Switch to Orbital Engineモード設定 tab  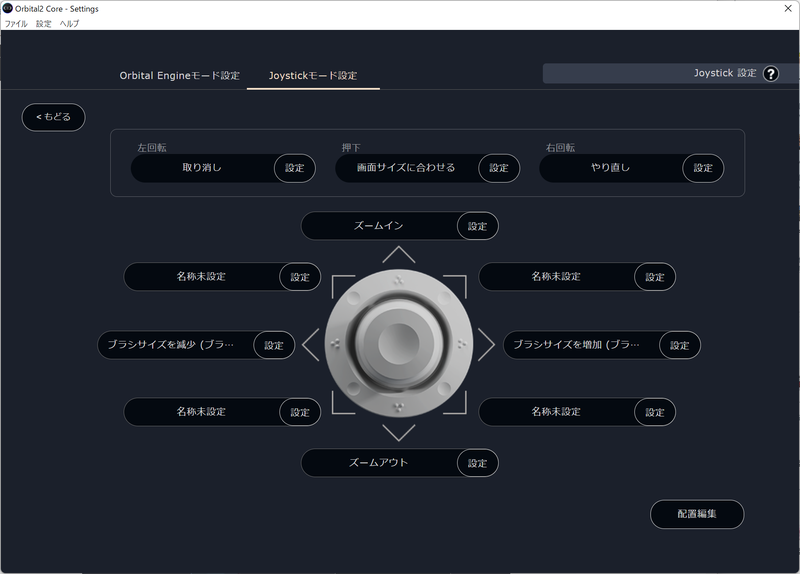tap(180, 76)
